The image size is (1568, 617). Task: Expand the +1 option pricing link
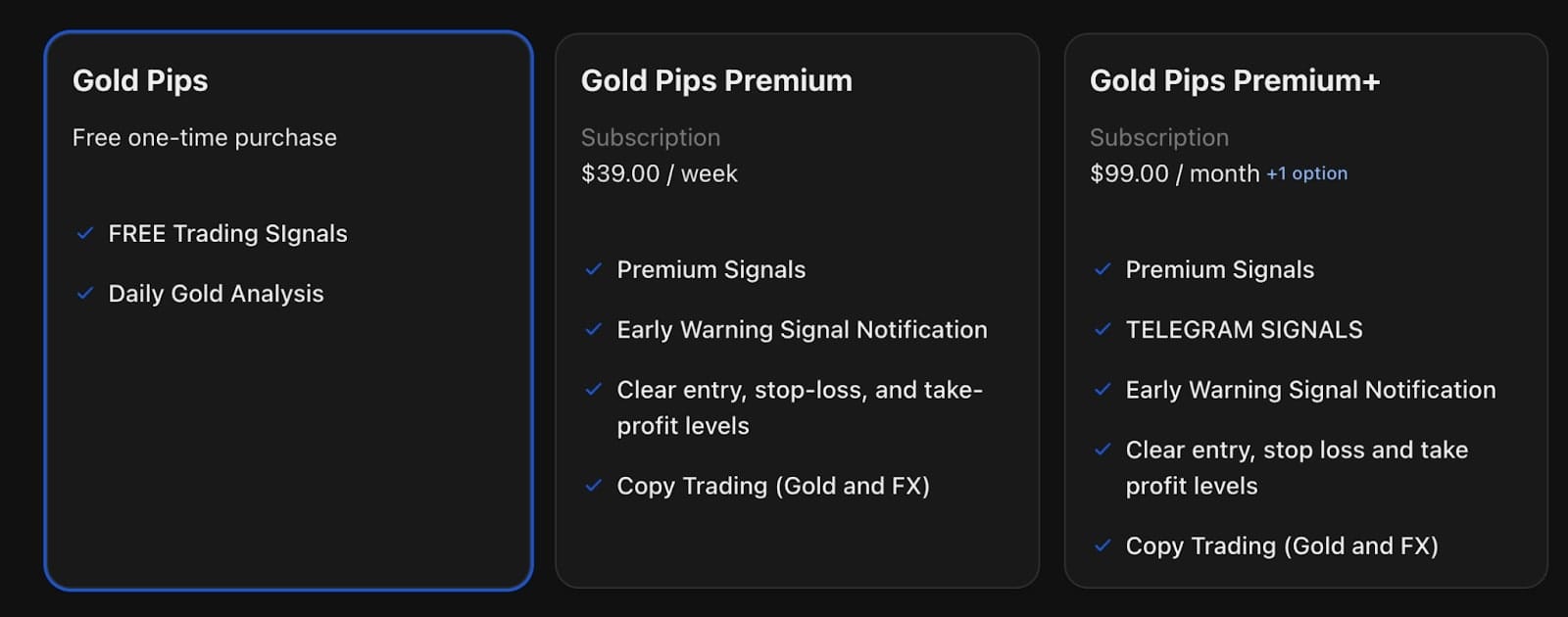(x=1306, y=173)
